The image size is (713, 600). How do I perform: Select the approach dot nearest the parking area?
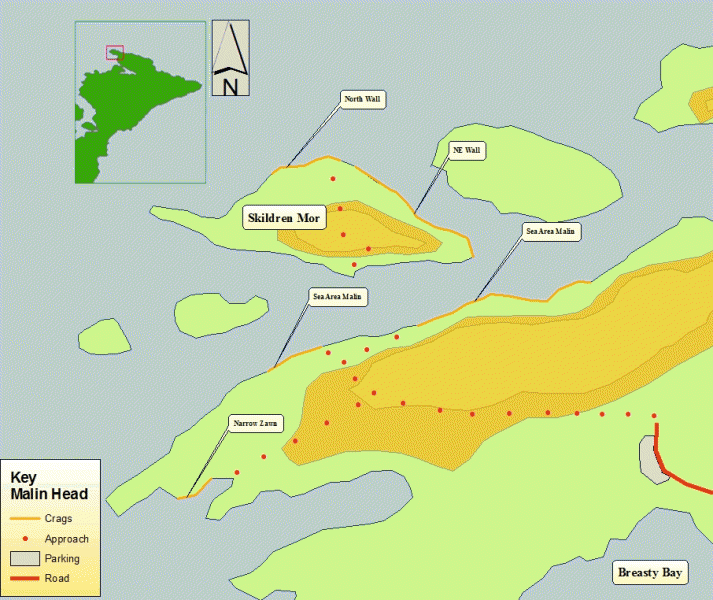tap(654, 415)
